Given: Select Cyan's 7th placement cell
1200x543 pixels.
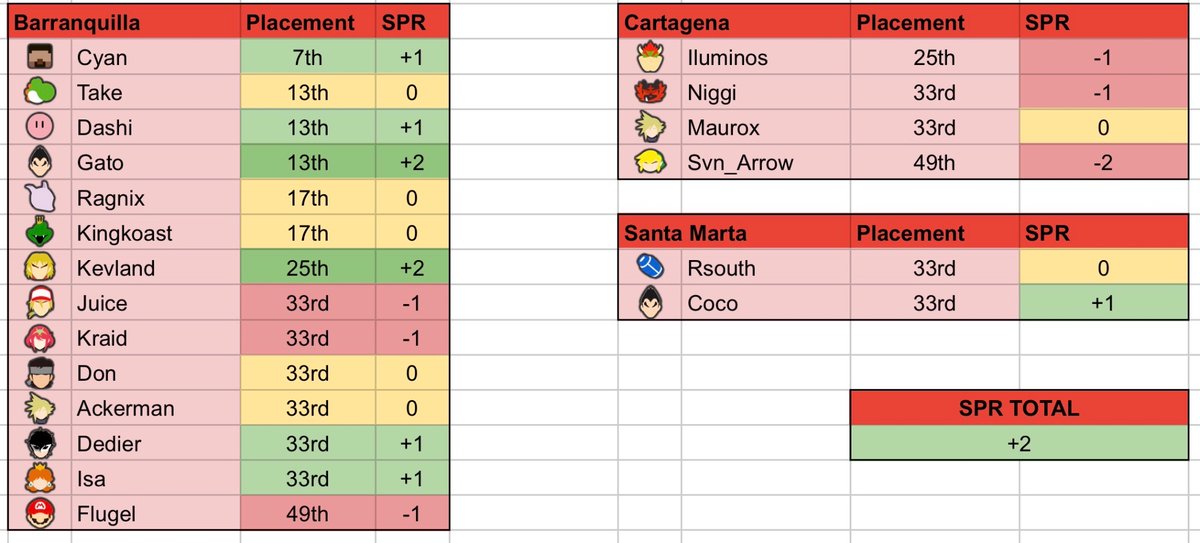Looking at the screenshot, I should (308, 58).
